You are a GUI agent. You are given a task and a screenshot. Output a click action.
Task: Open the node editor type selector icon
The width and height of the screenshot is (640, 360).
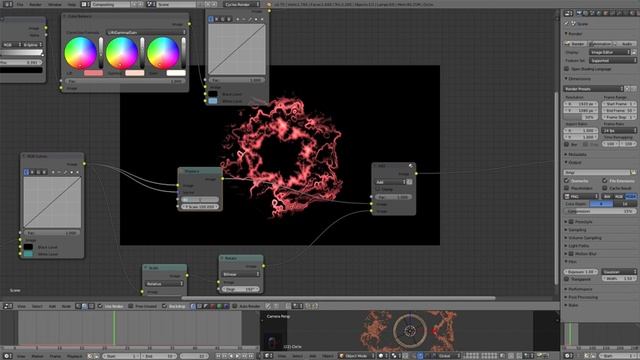(7, 306)
